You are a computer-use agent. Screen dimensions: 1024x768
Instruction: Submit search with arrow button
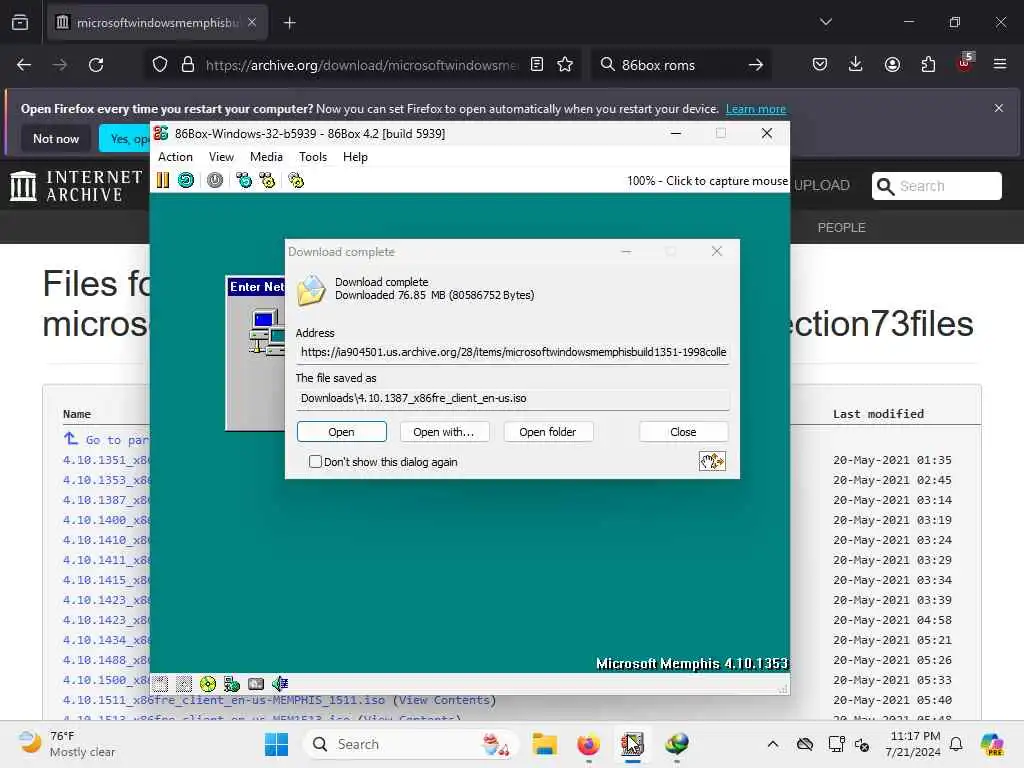tap(756, 65)
